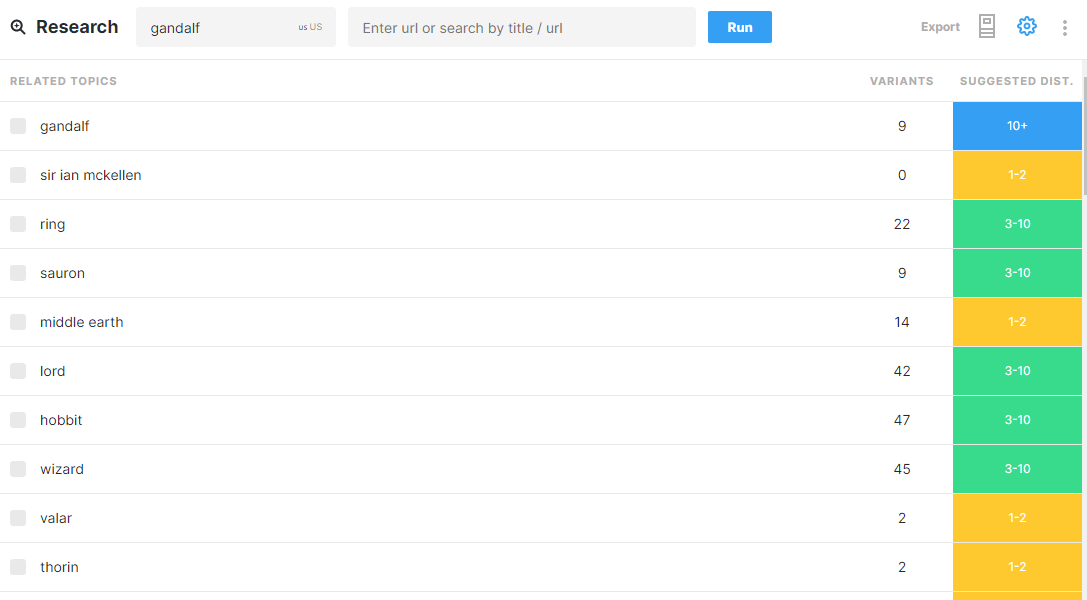
Task: Click the Suggested Dist. column header
Action: coord(1016,81)
